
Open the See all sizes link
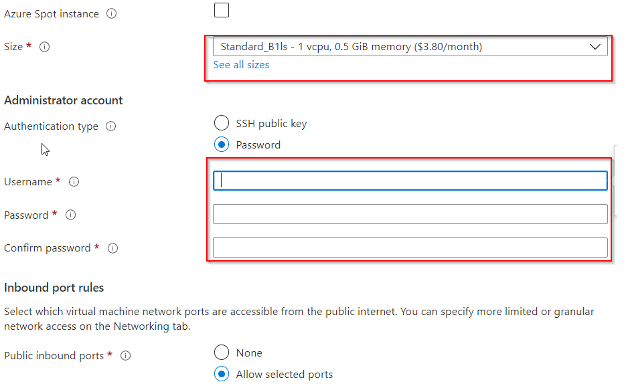click(241, 65)
